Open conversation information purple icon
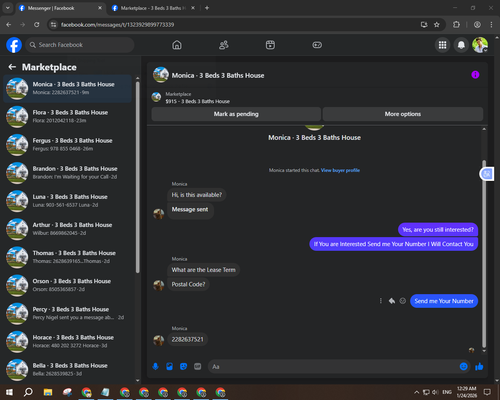The width and height of the screenshot is (500, 400). click(x=475, y=75)
